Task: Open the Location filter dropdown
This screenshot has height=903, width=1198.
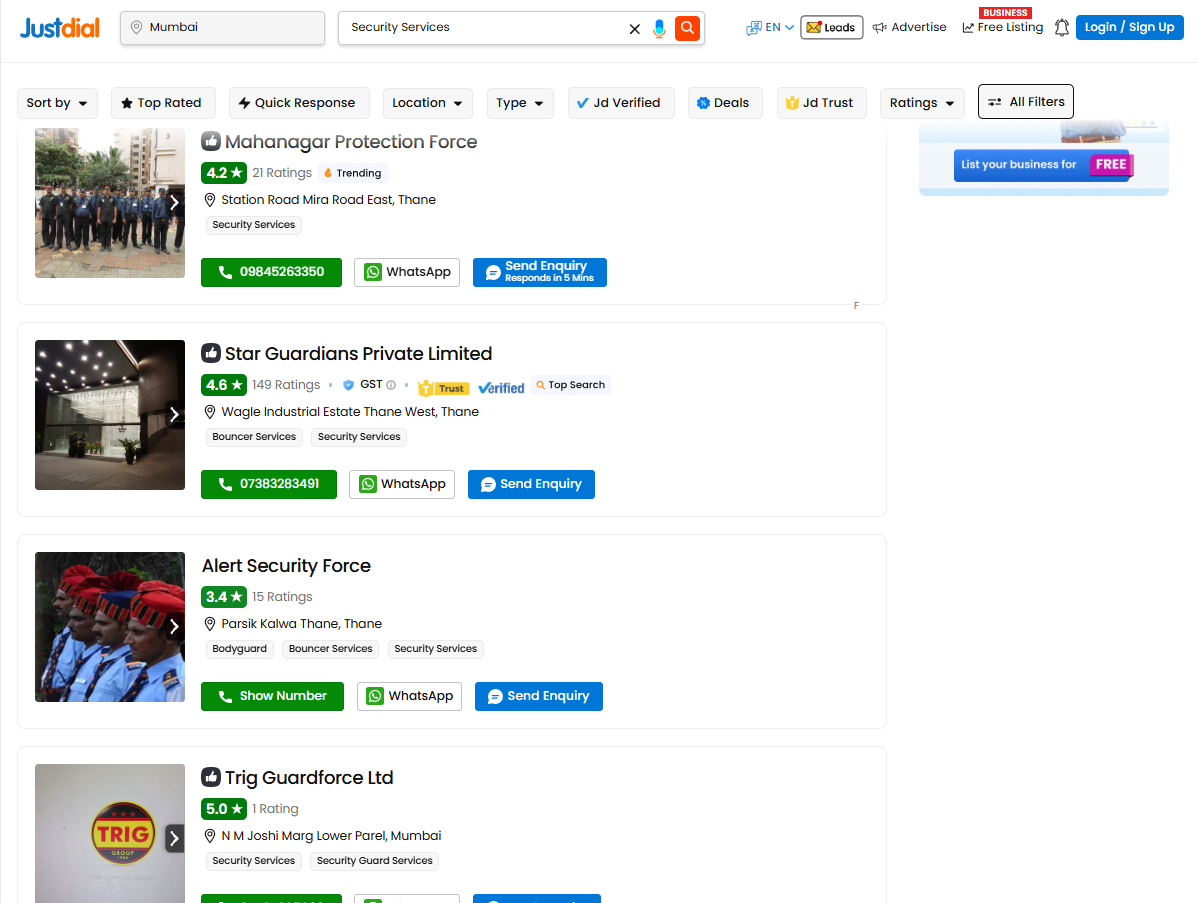Action: click(427, 103)
